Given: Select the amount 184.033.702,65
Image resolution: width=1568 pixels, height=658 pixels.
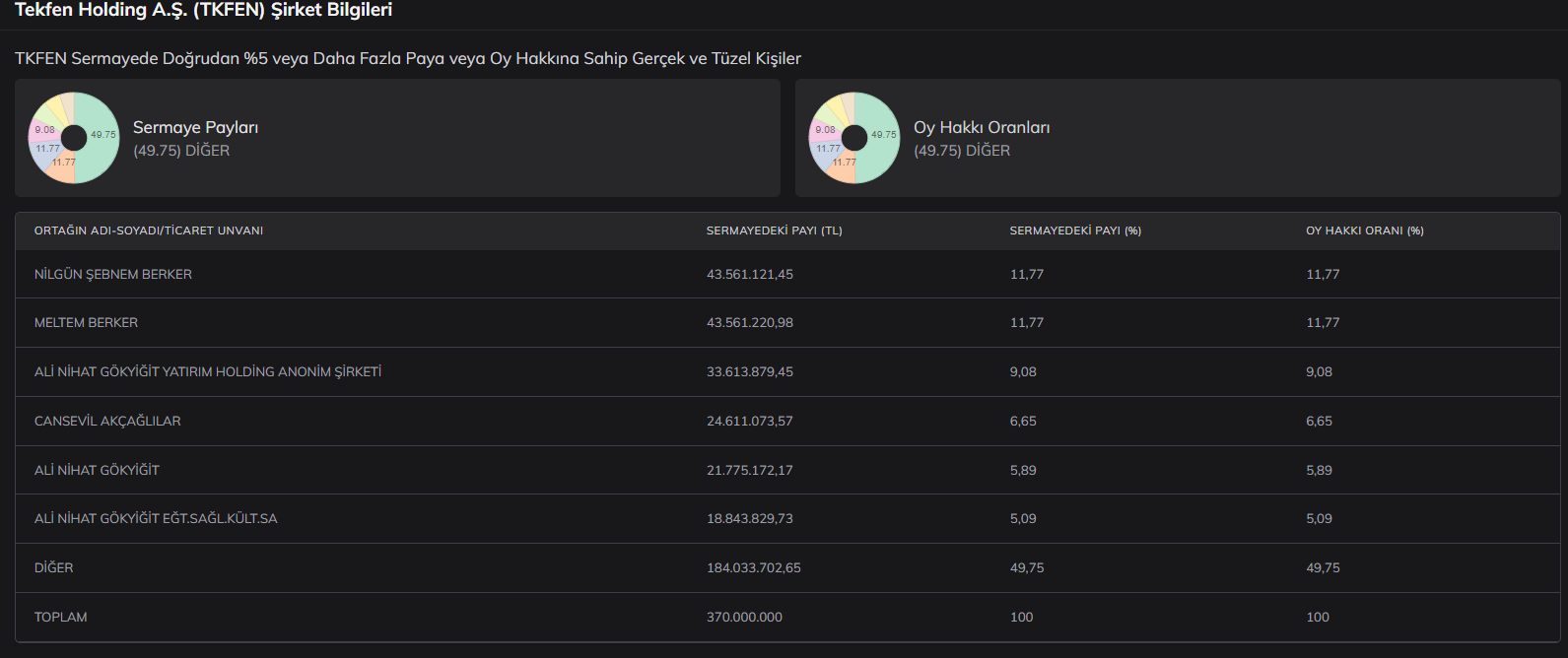Looking at the screenshot, I should [754, 568].
